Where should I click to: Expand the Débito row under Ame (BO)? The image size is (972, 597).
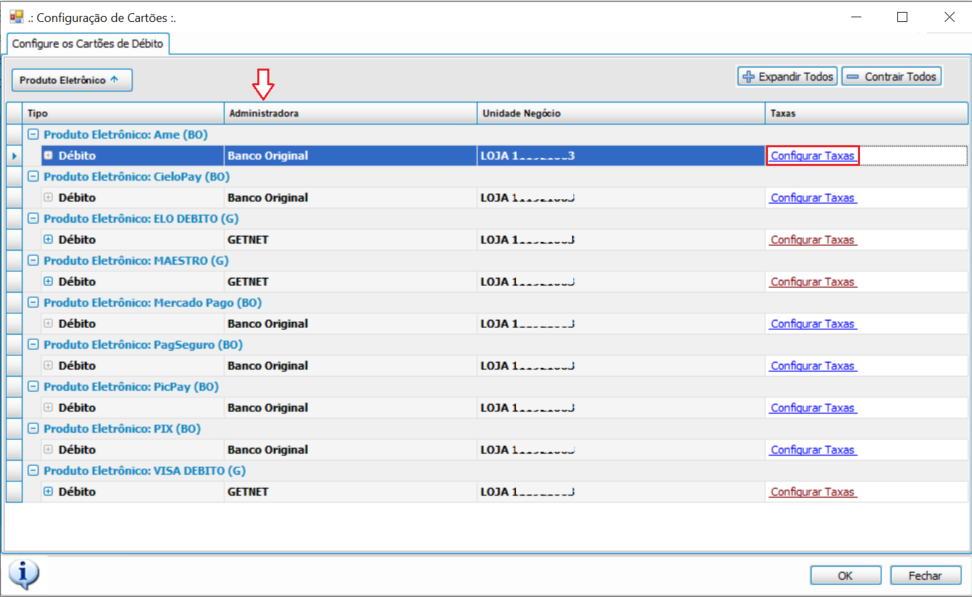[x=48, y=156]
